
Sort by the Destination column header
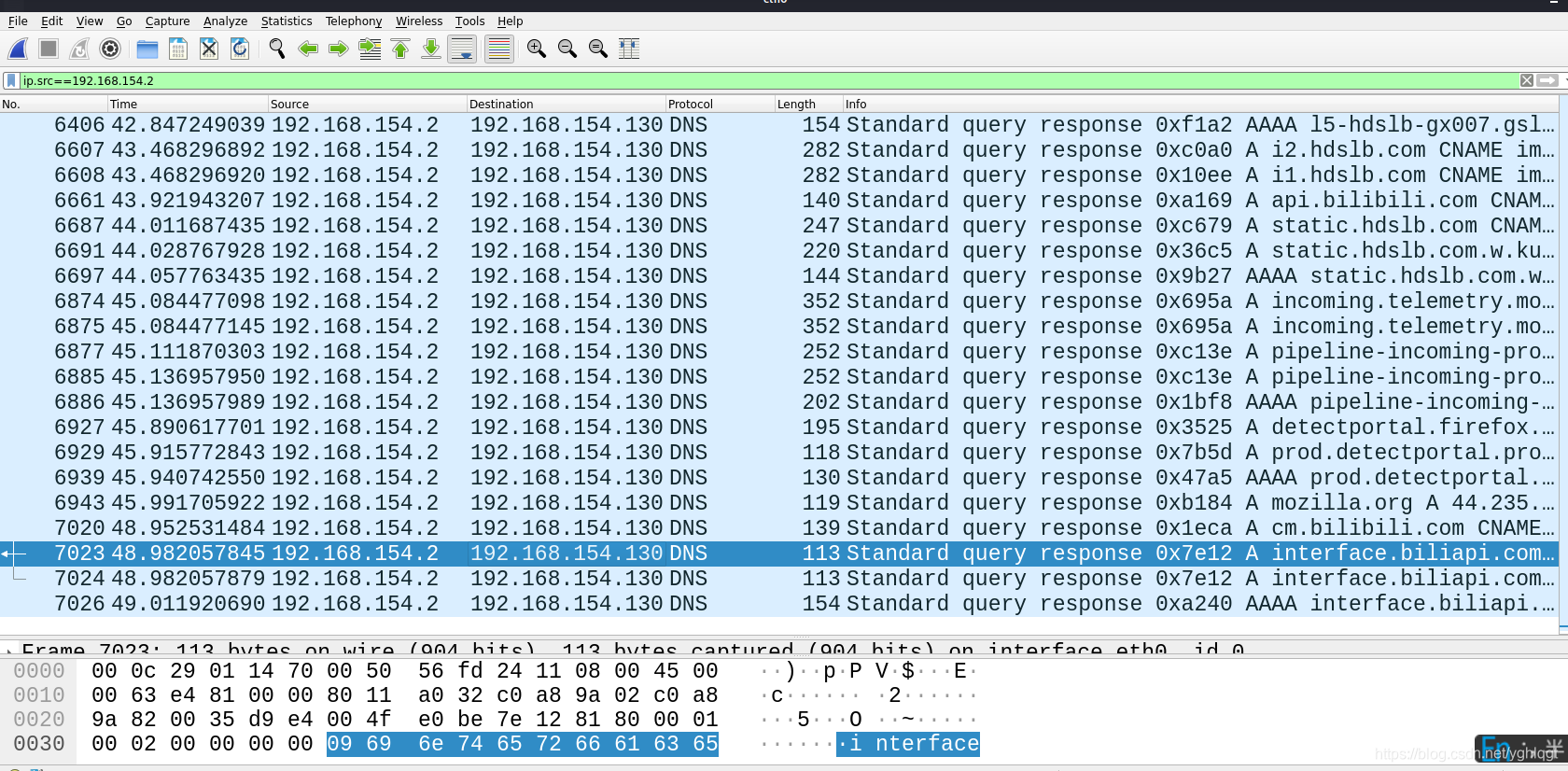coord(567,104)
